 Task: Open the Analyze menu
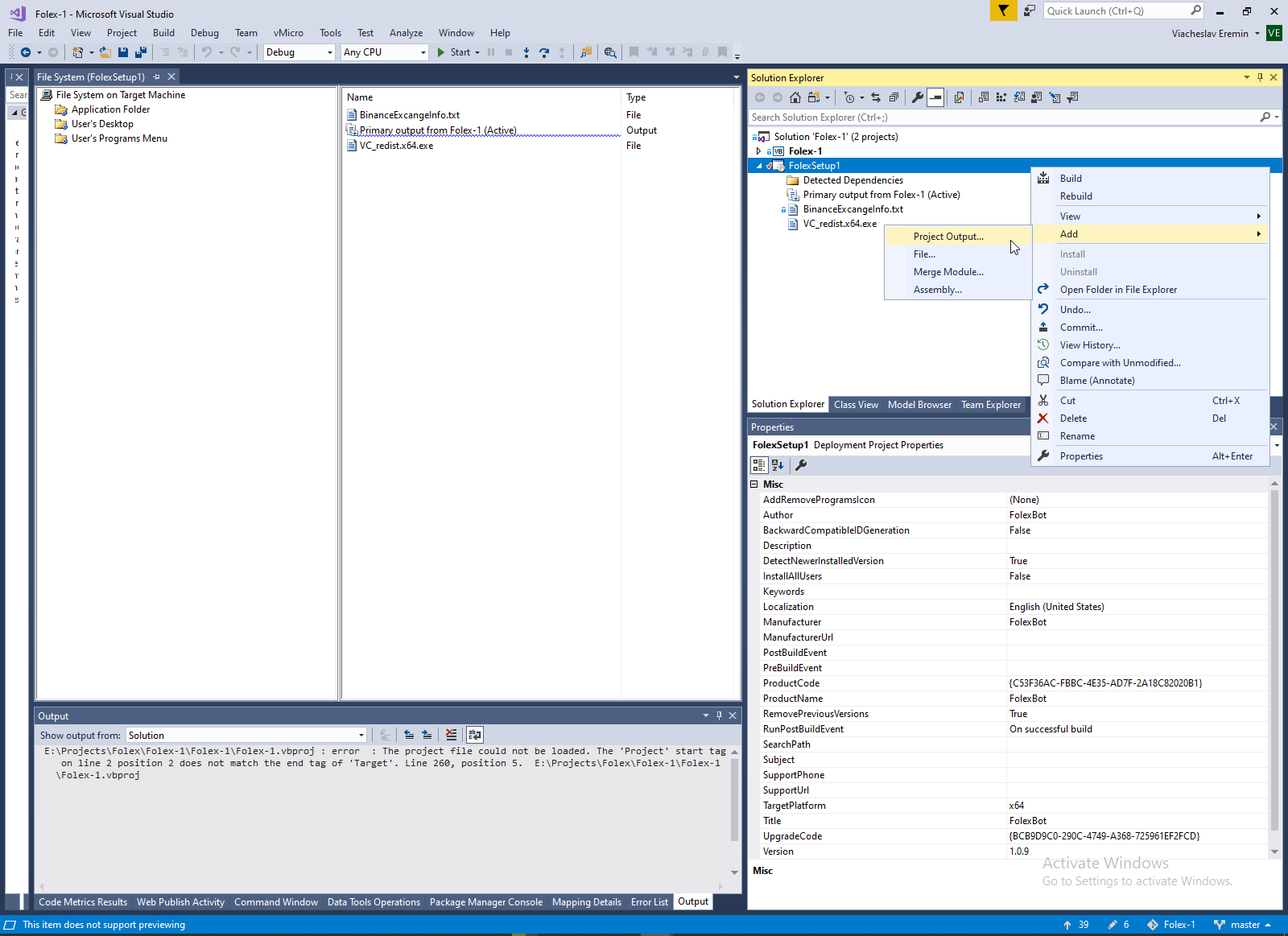(406, 33)
